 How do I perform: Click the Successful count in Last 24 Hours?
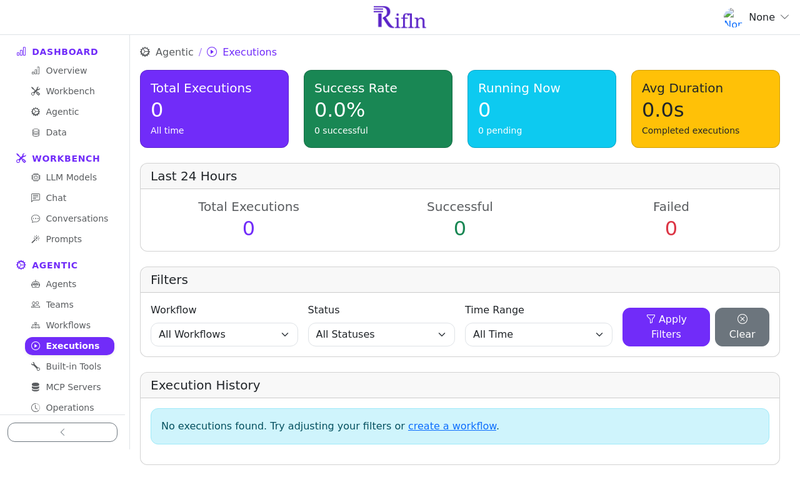[x=460, y=228]
